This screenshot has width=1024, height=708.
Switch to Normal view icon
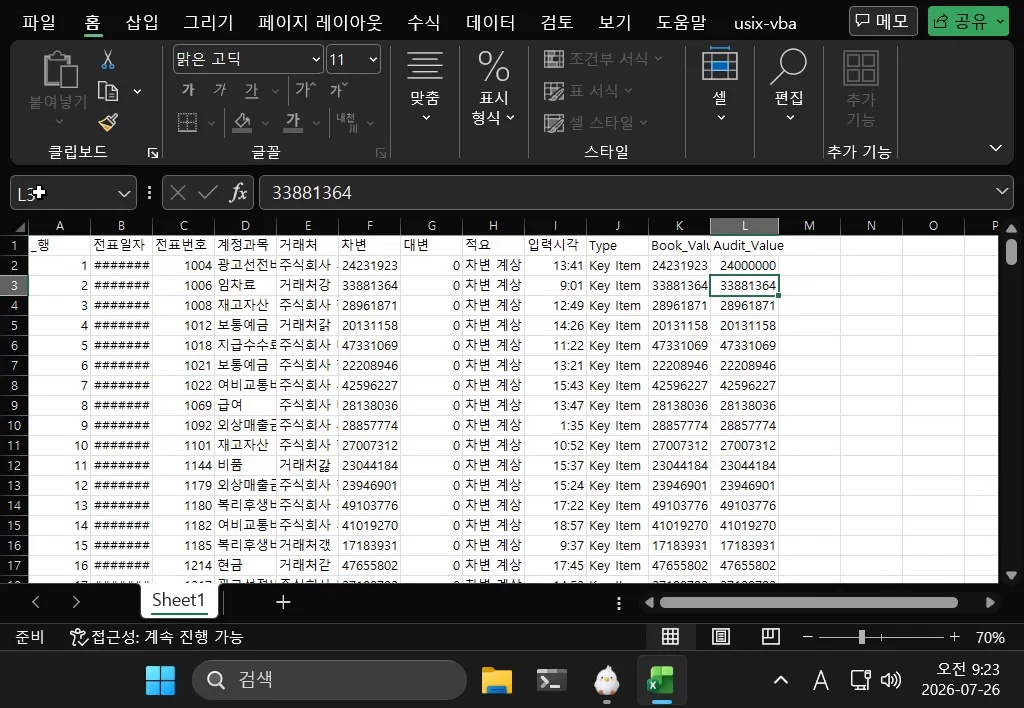pos(671,637)
